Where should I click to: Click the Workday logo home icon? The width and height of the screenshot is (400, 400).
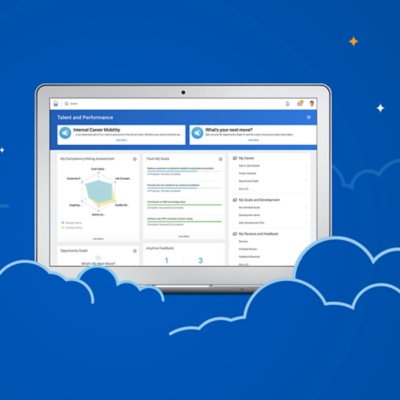(x=56, y=104)
